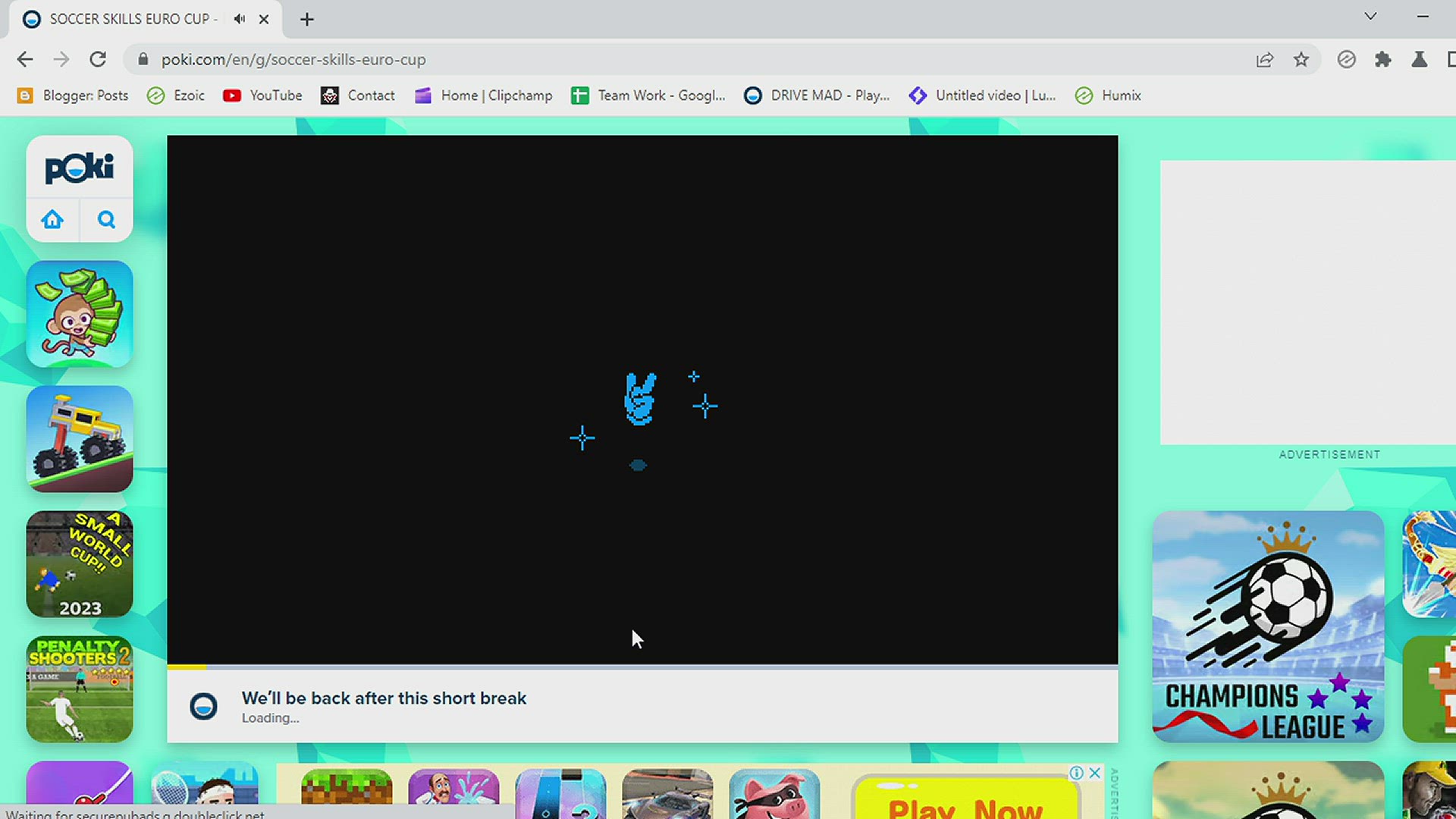Open the Humix bookmark

(x=1108, y=96)
